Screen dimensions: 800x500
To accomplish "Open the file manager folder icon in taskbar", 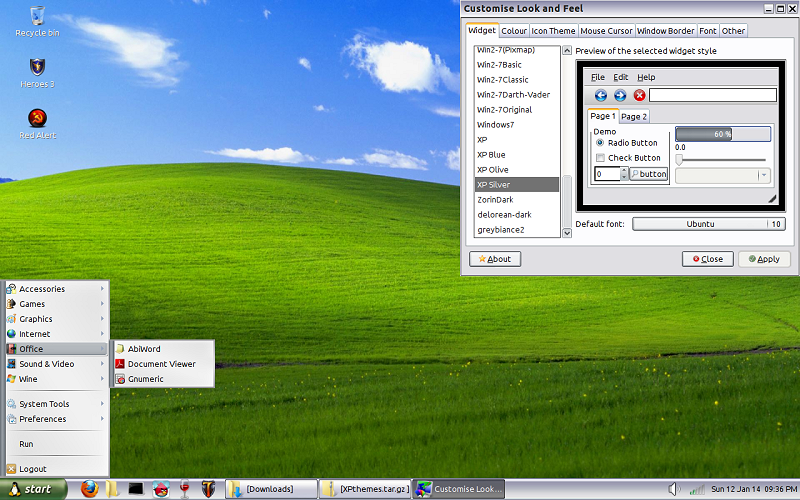I will 112,489.
